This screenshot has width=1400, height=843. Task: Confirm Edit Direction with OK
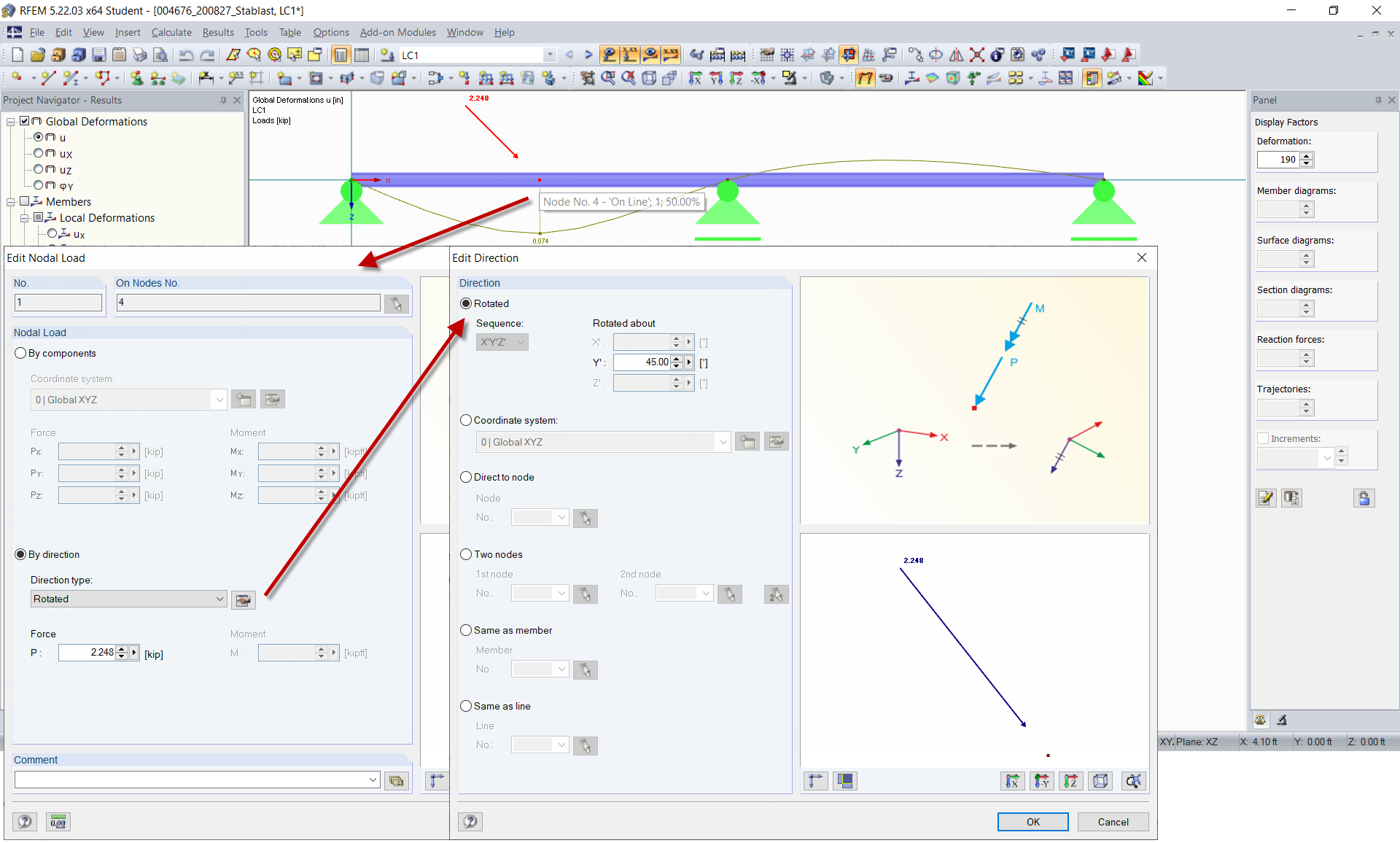coord(1032,822)
